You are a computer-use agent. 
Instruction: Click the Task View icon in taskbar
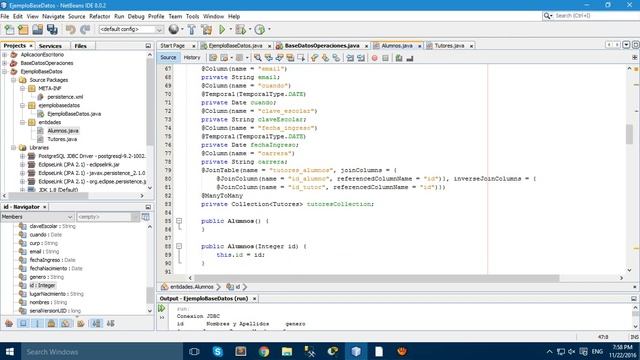pos(194,351)
